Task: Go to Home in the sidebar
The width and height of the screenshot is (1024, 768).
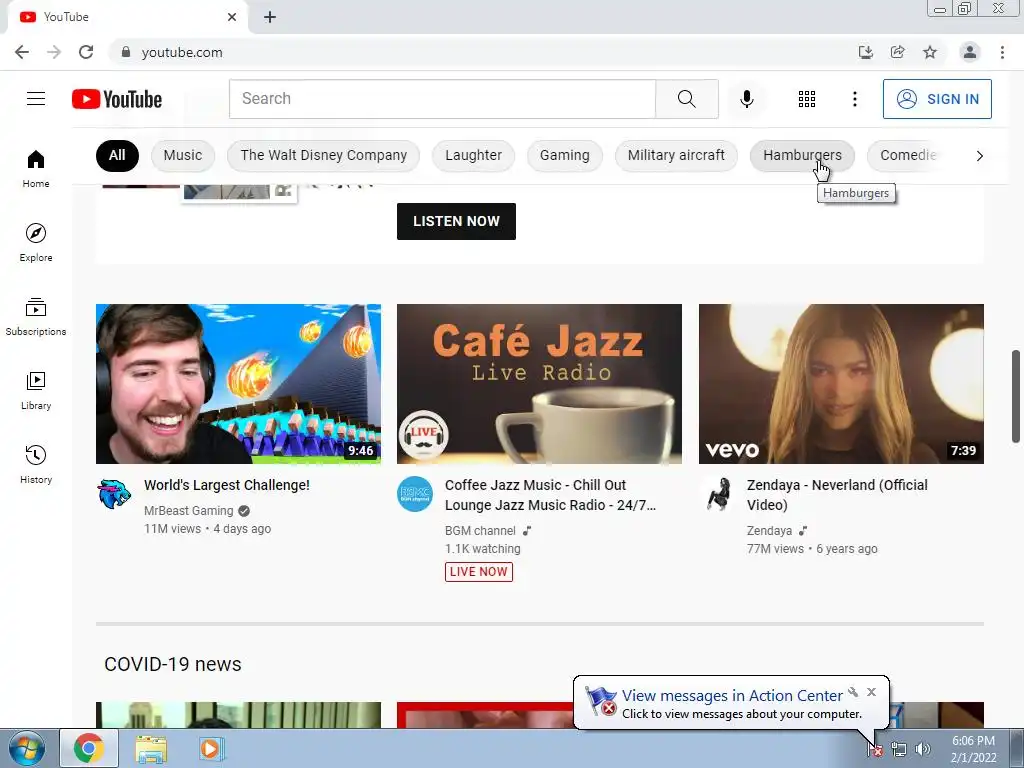Action: (36, 168)
